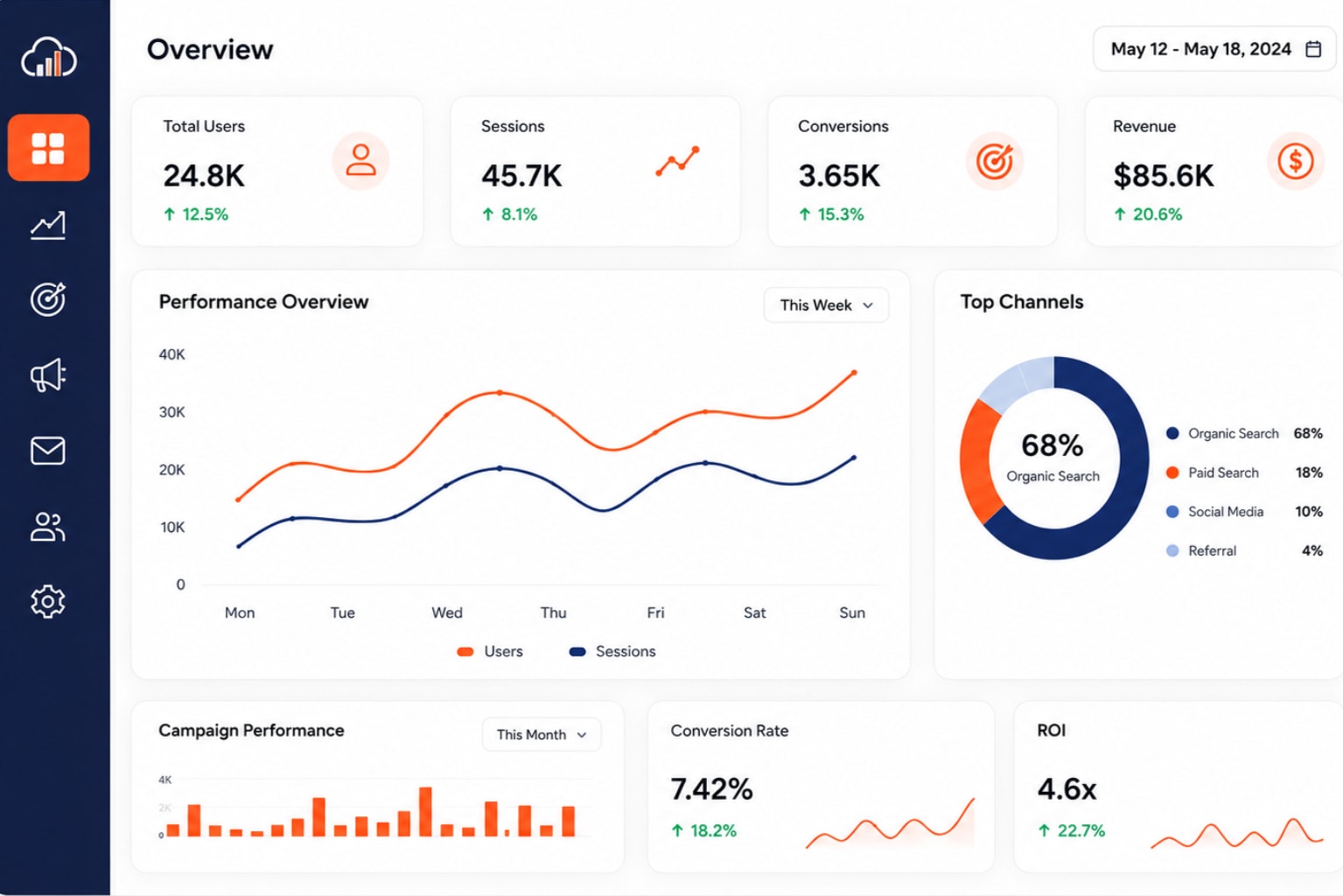This screenshot has height=896, width=1343.
Task: Click the 68% Organic Search donut center label
Action: coord(1053,457)
